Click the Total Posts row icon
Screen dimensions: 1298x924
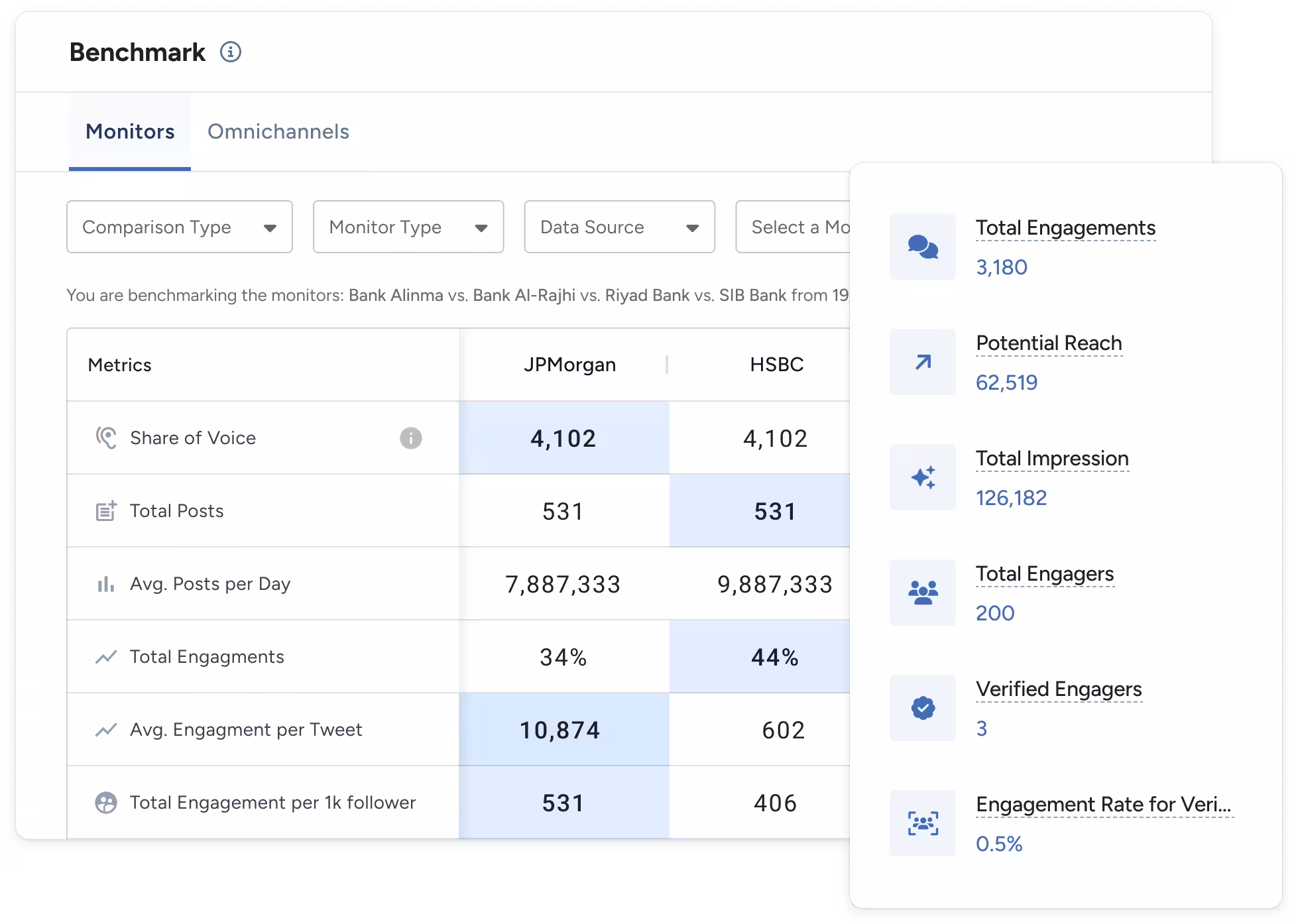point(106,511)
